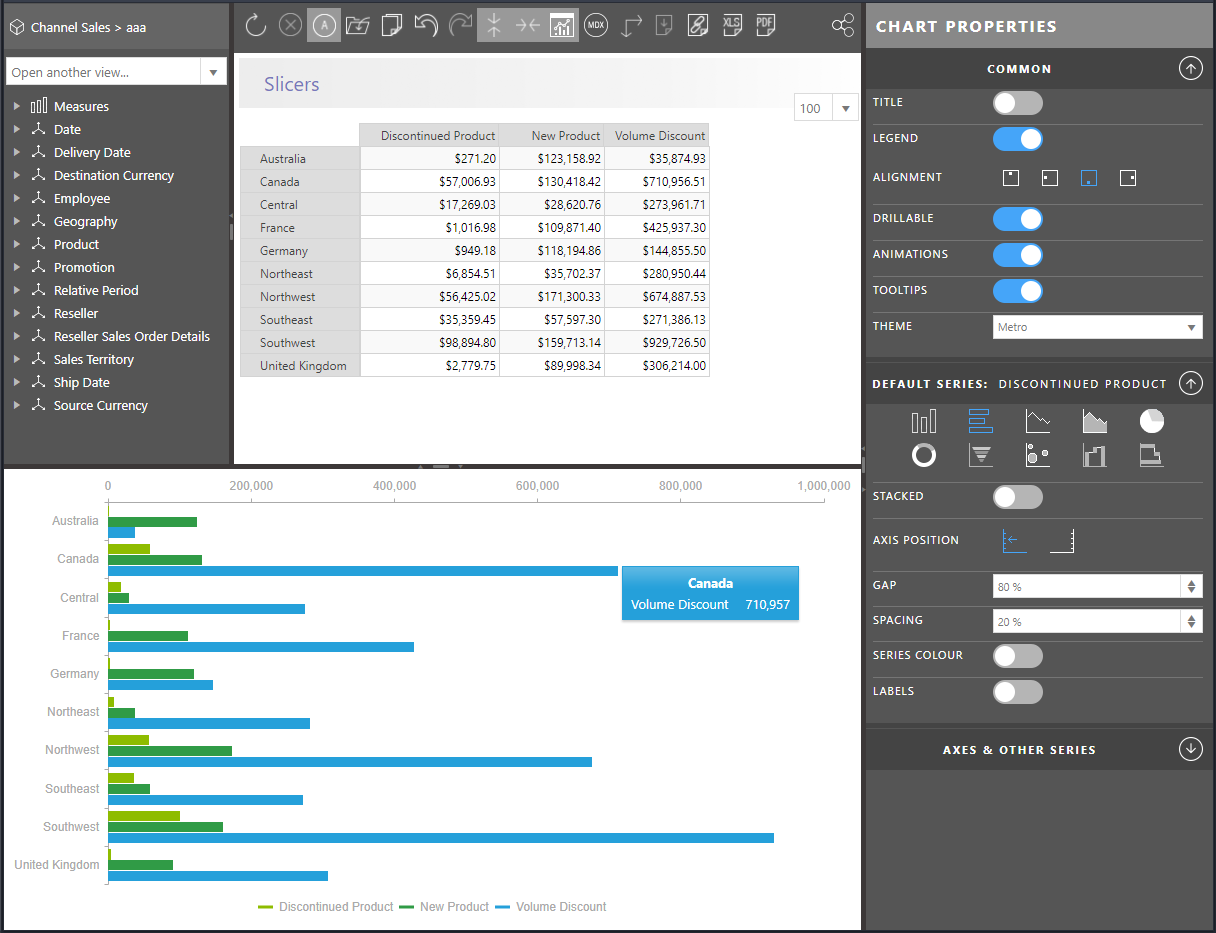Click the MDX query icon
Image resolution: width=1216 pixels, height=933 pixels.
[x=596, y=26]
